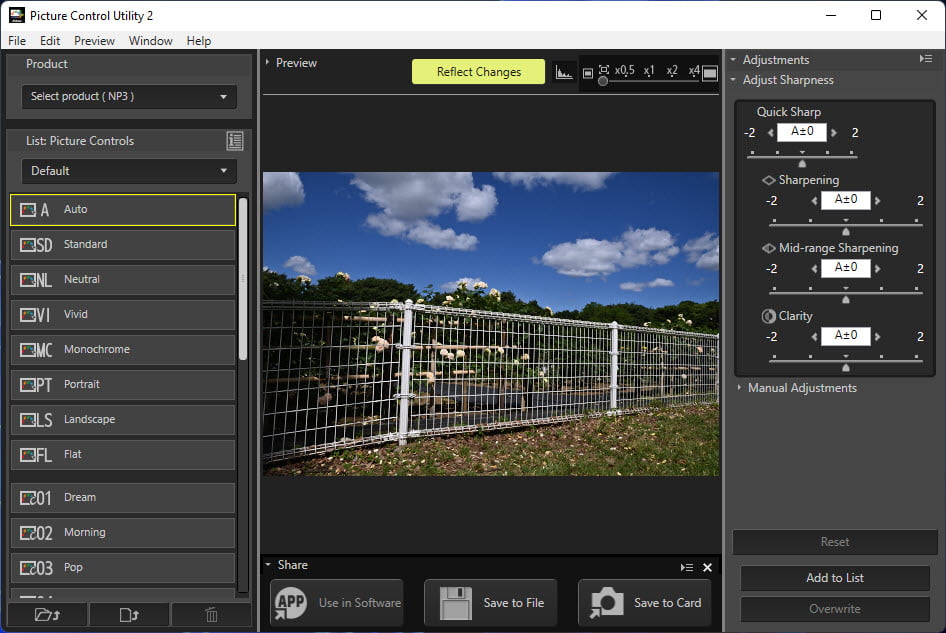This screenshot has height=633, width=946.
Task: Click the Quick Sharp value field
Action: 802,132
